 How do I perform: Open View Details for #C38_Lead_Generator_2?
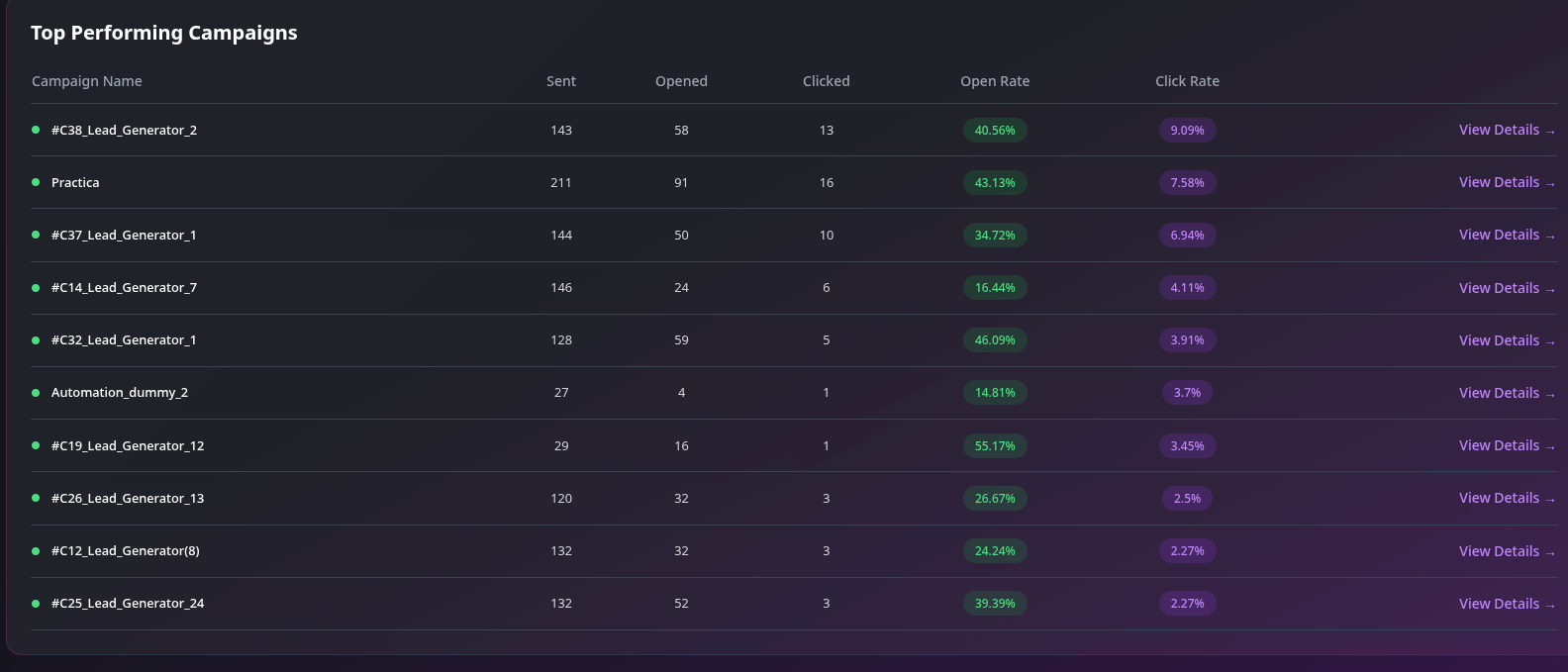1506,130
